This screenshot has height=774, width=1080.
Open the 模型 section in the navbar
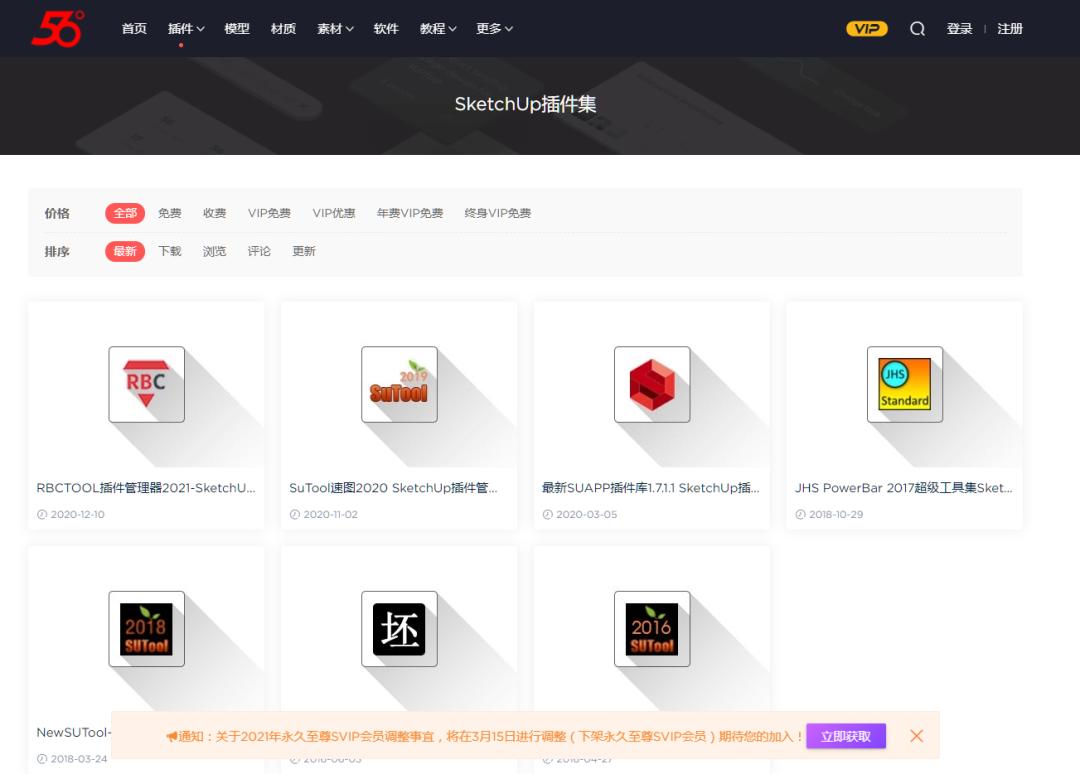pos(236,28)
